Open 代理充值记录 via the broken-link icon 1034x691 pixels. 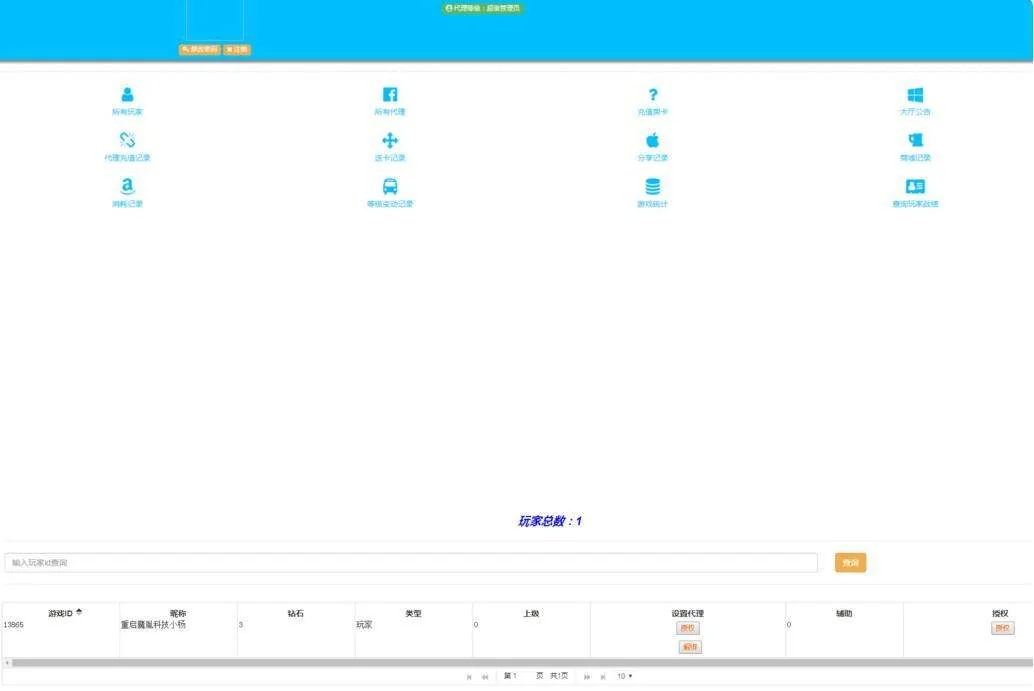click(127, 141)
